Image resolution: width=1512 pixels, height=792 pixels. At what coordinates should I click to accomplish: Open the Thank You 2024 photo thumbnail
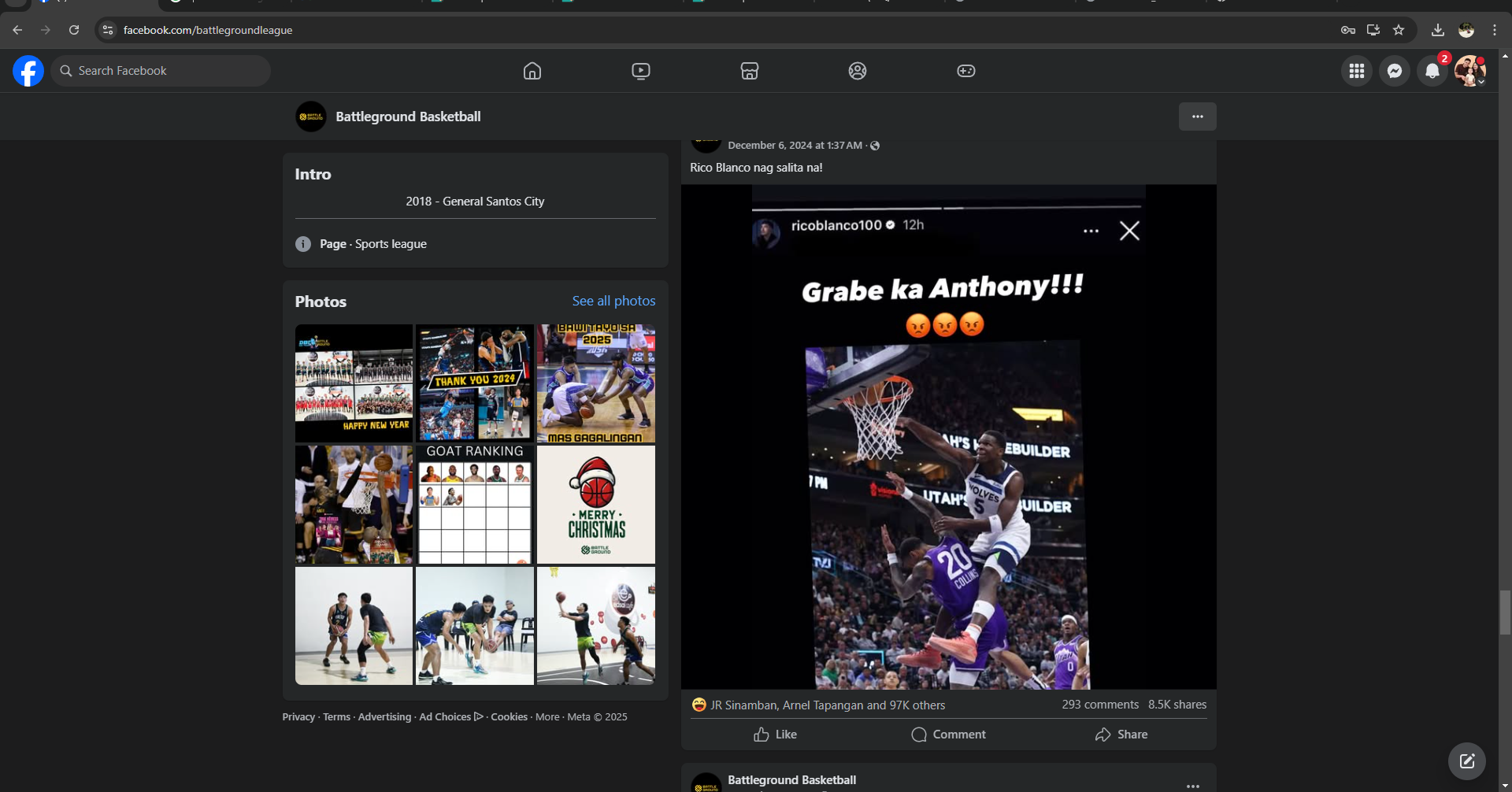475,383
